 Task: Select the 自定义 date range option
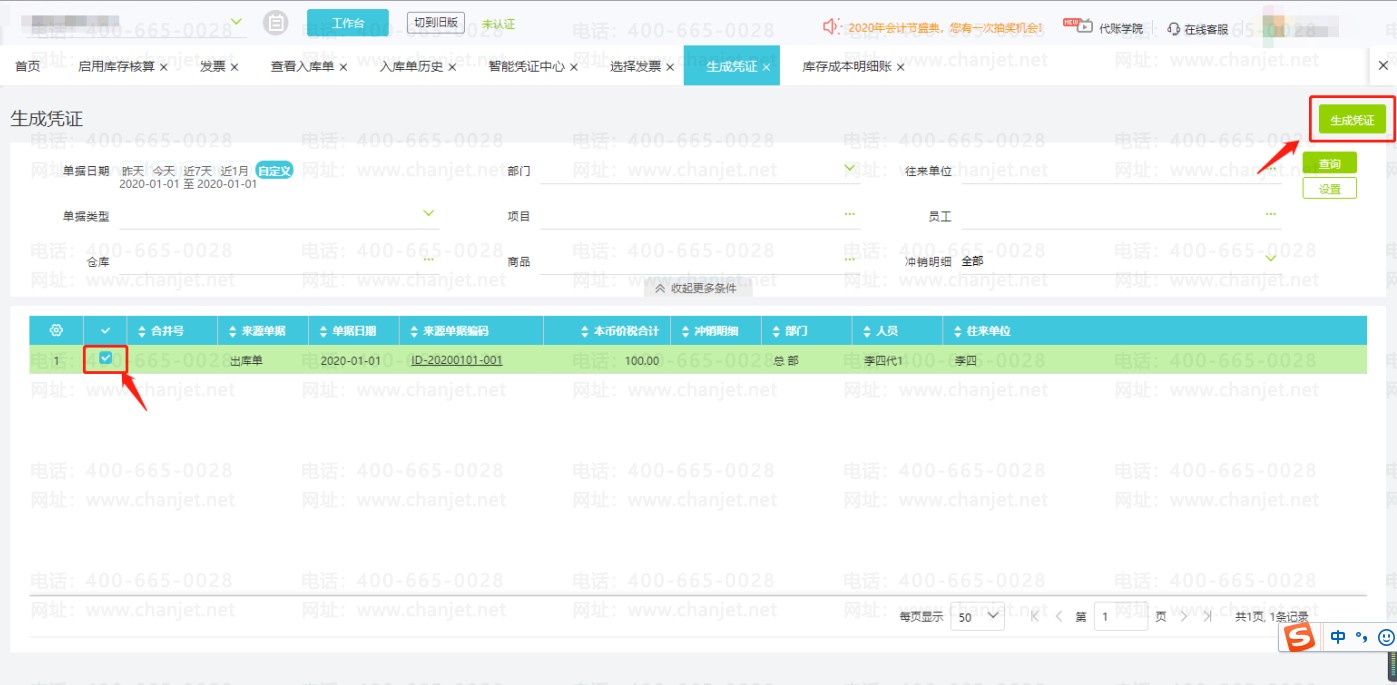point(274,171)
